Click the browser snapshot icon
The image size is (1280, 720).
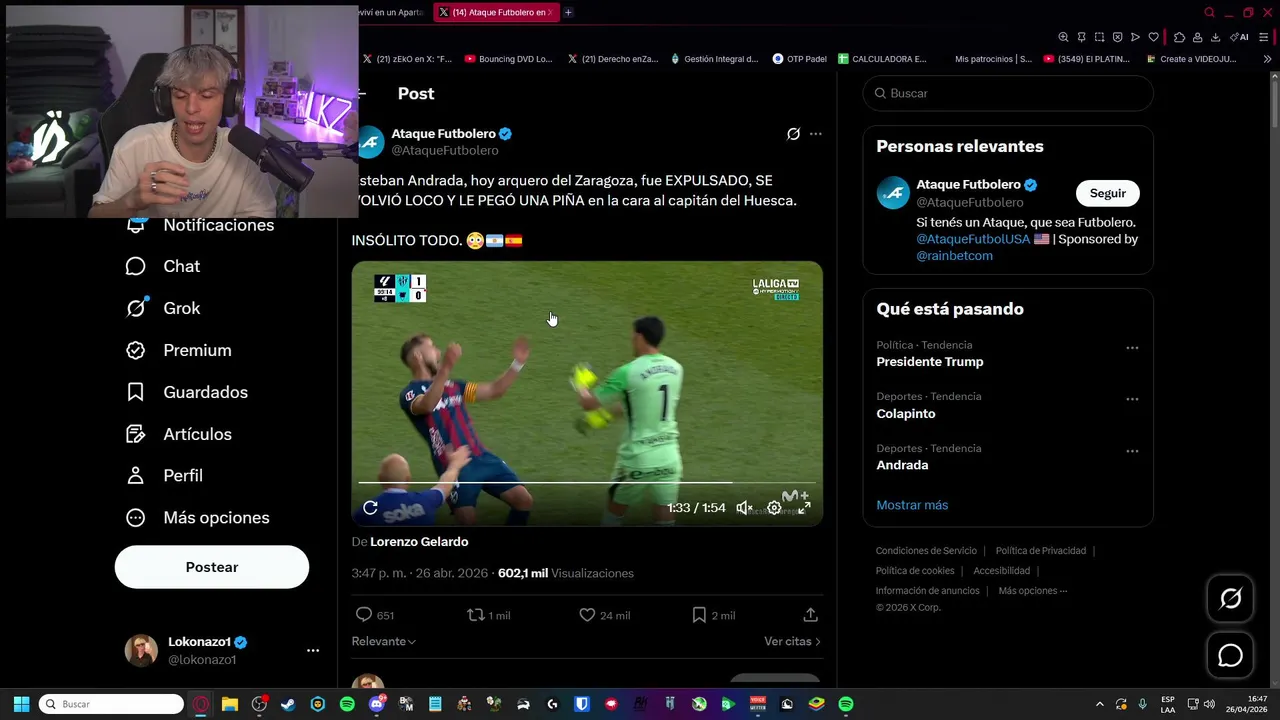1099,37
